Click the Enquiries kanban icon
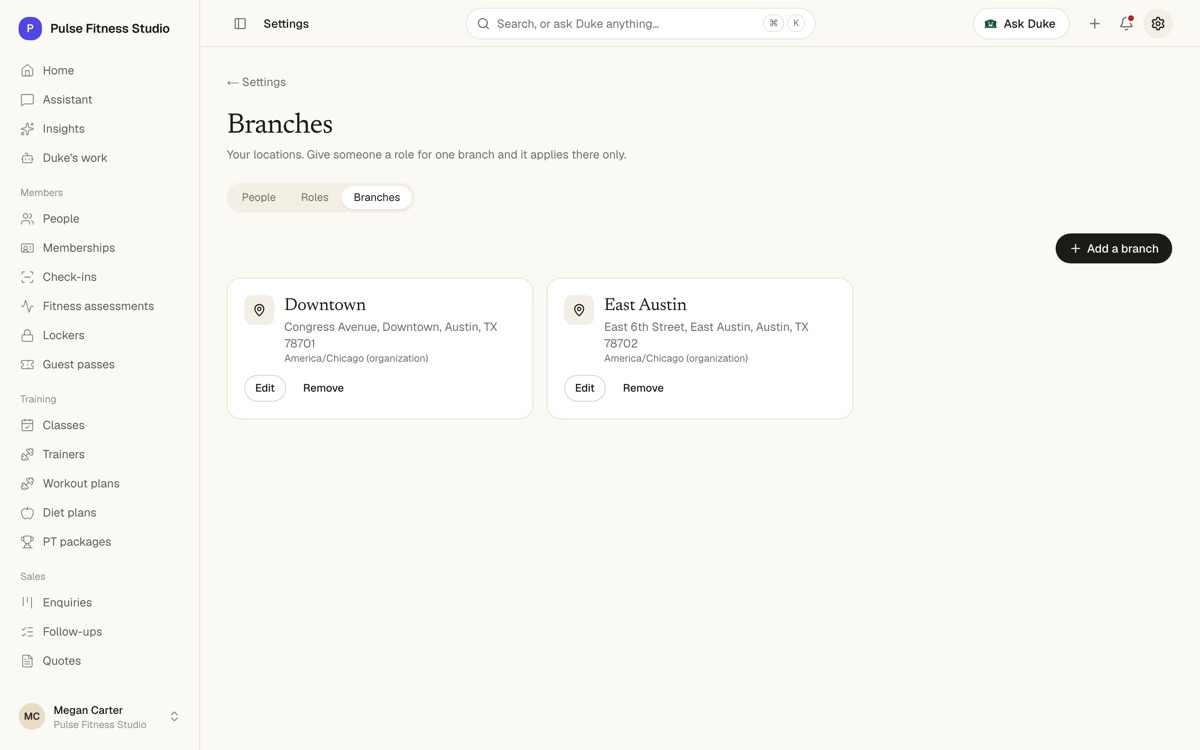This screenshot has width=1200, height=750. point(27,603)
